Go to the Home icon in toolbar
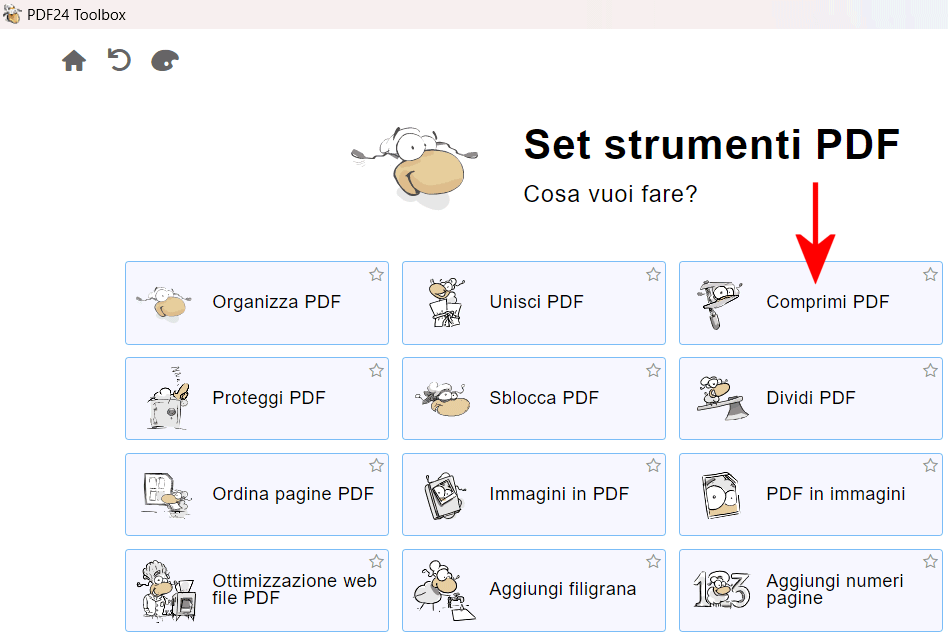The image size is (948, 642). click(x=74, y=60)
